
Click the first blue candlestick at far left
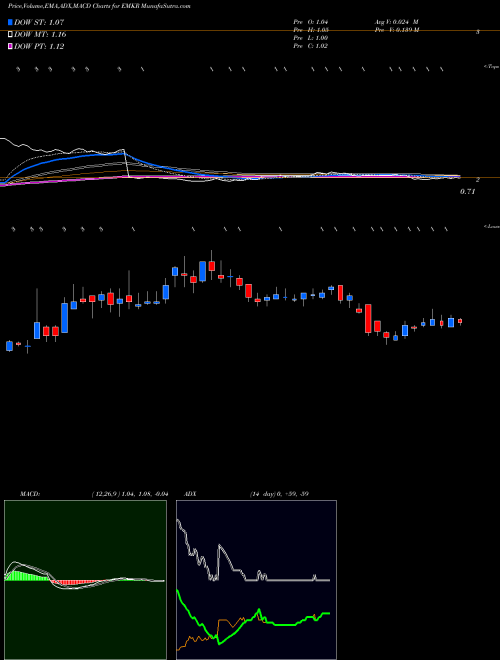9,346
